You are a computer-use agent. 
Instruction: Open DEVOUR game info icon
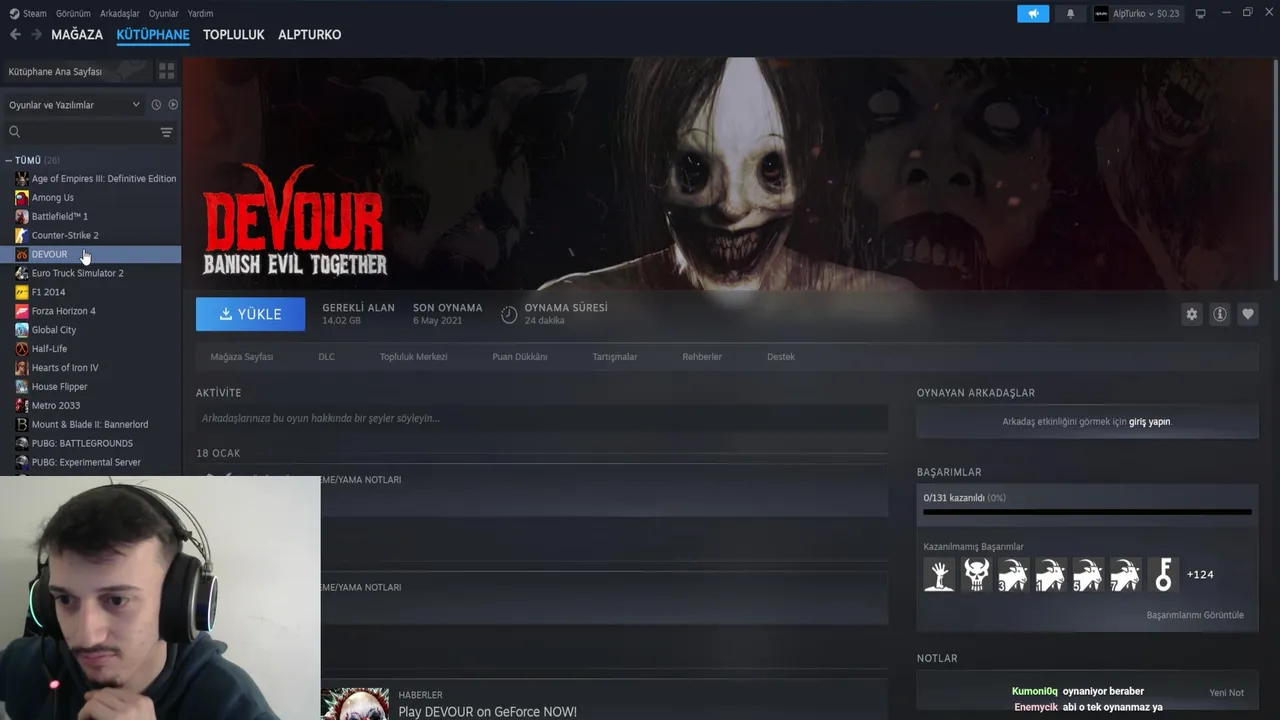tap(1220, 314)
